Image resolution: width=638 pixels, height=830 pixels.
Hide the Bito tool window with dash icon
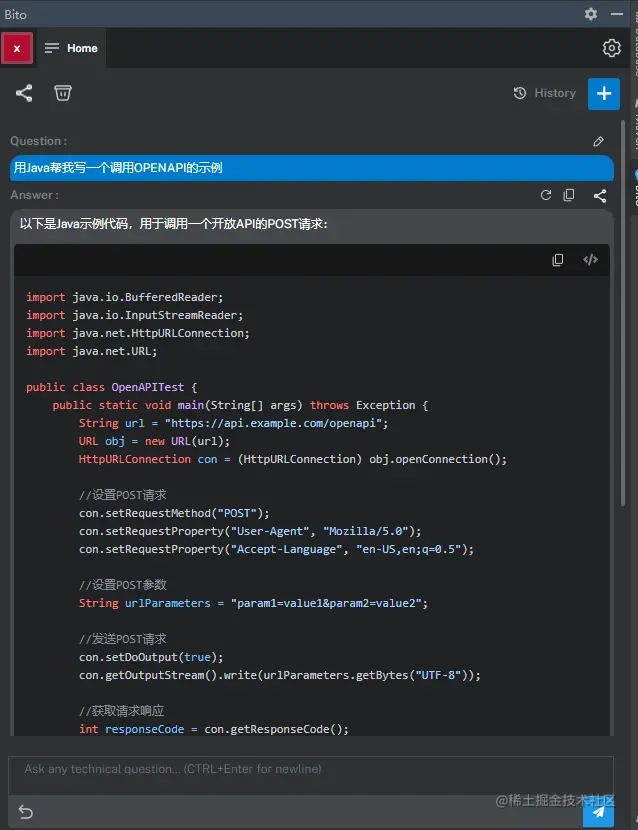coord(617,14)
